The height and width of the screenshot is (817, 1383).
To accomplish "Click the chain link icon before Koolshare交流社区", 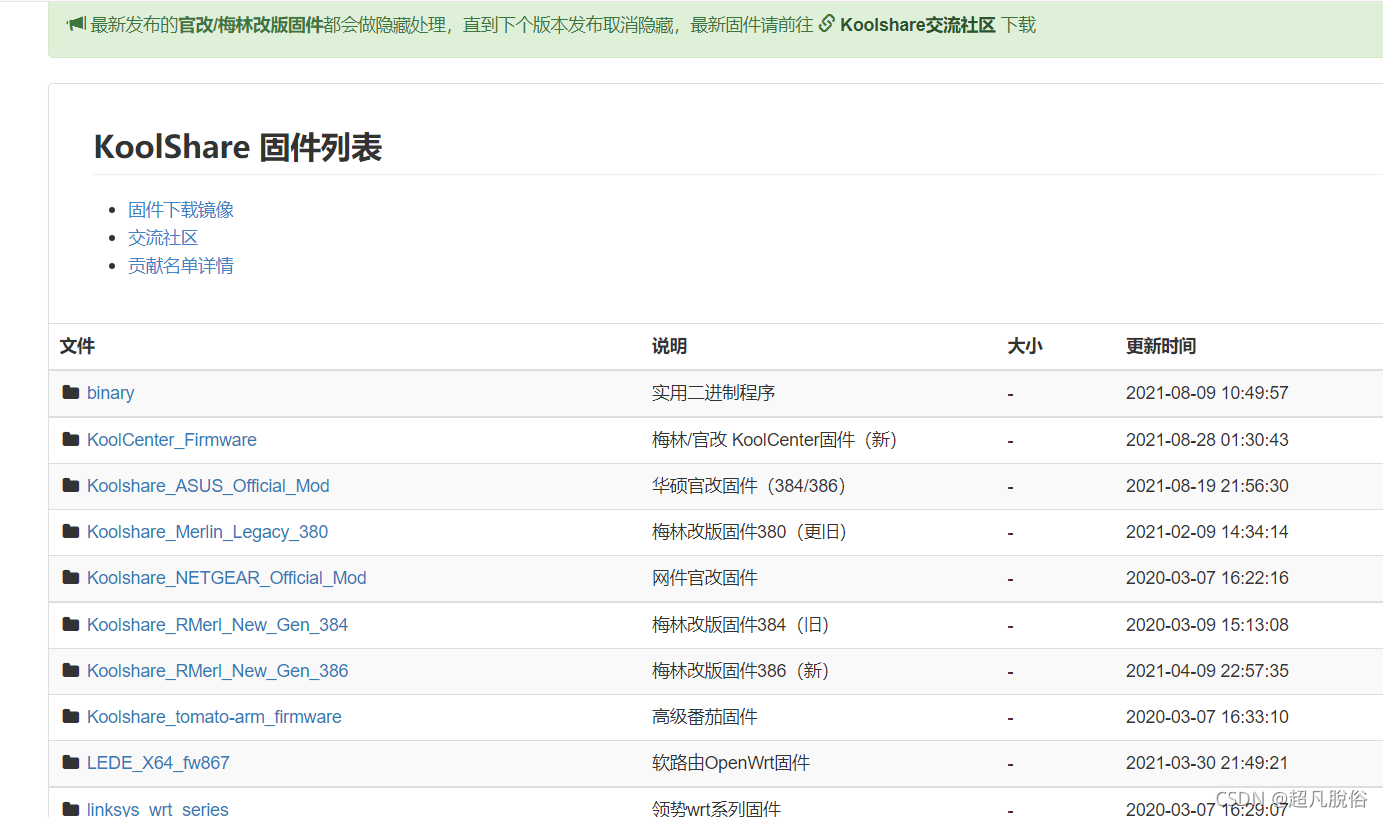I will click(x=827, y=24).
